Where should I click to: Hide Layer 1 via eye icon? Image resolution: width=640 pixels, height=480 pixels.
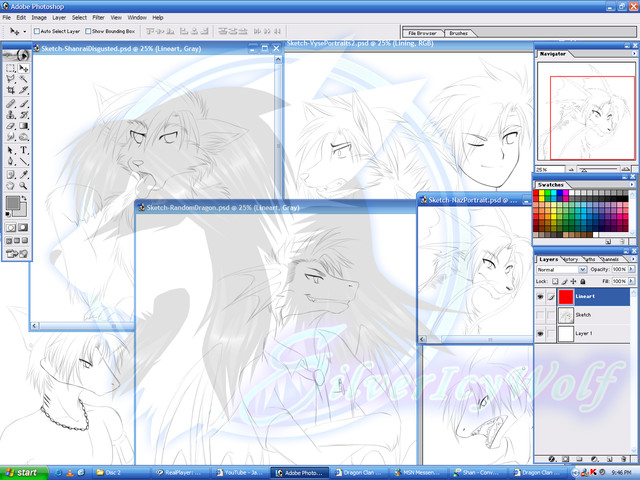click(x=540, y=333)
